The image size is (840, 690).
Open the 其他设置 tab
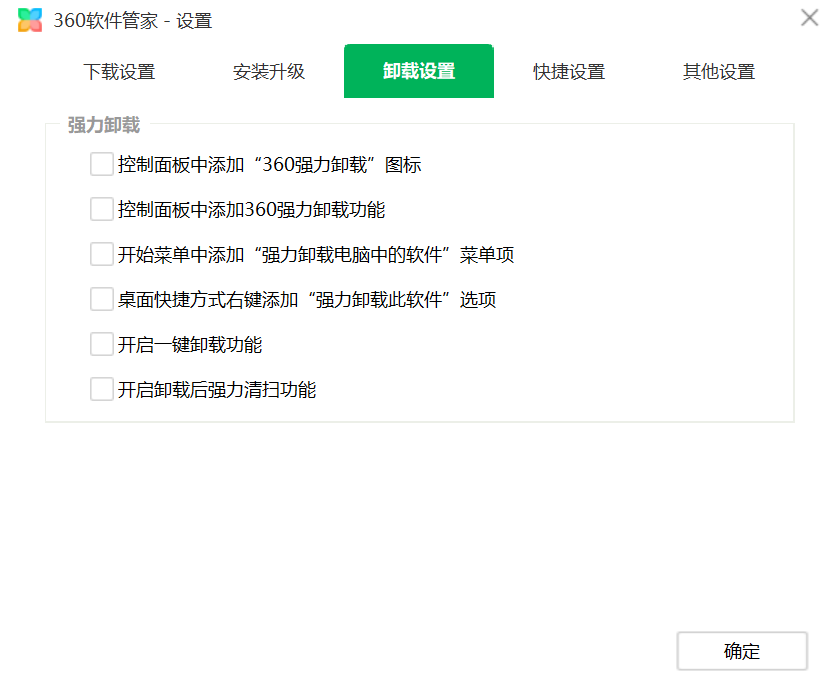coord(719,71)
